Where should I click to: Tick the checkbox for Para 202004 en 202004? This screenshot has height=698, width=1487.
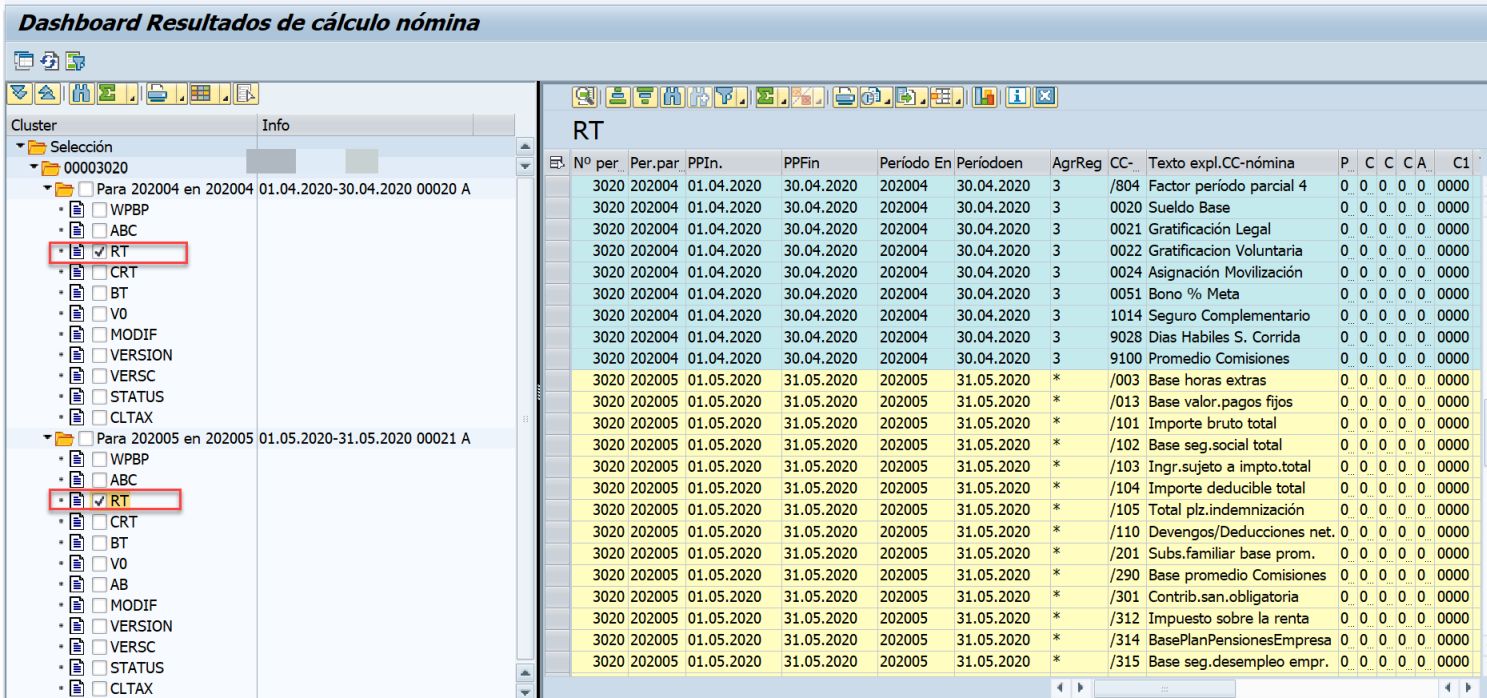pyautogui.click(x=86, y=189)
